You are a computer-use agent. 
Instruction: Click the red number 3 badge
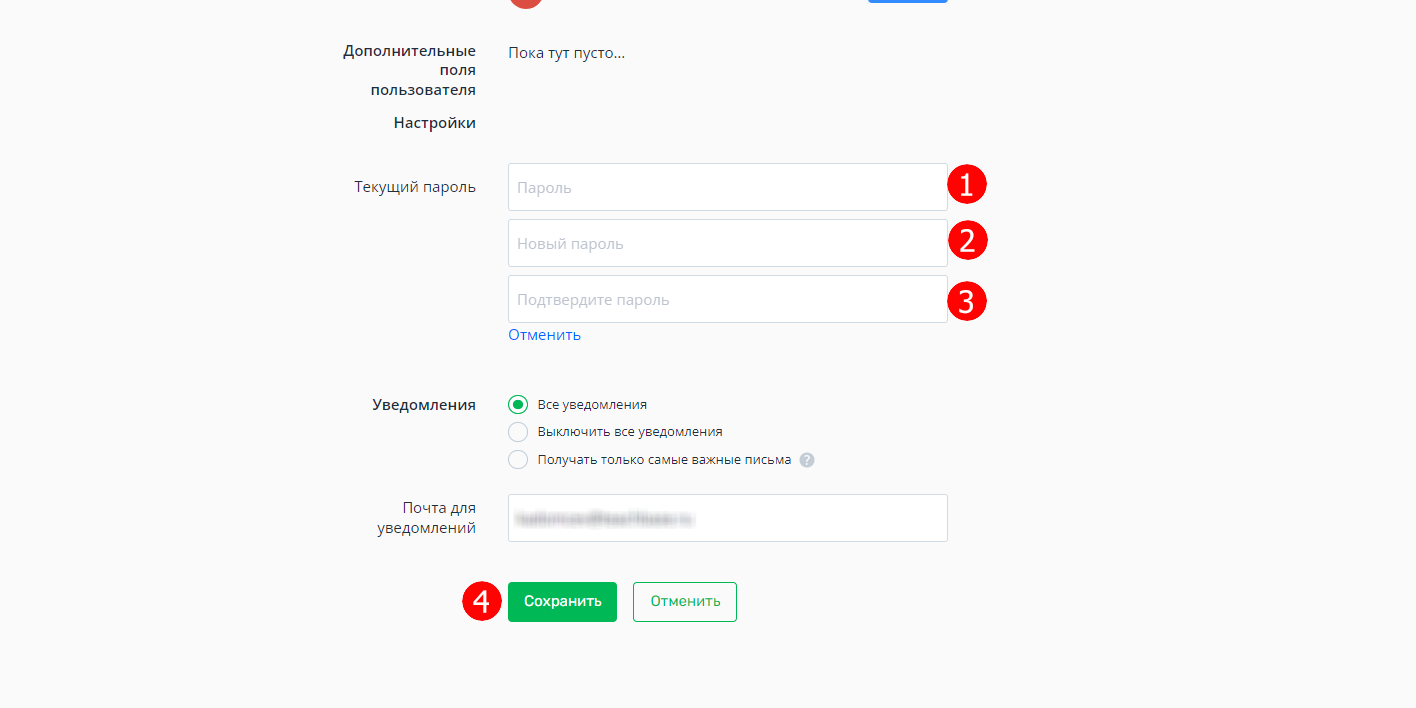tap(966, 300)
